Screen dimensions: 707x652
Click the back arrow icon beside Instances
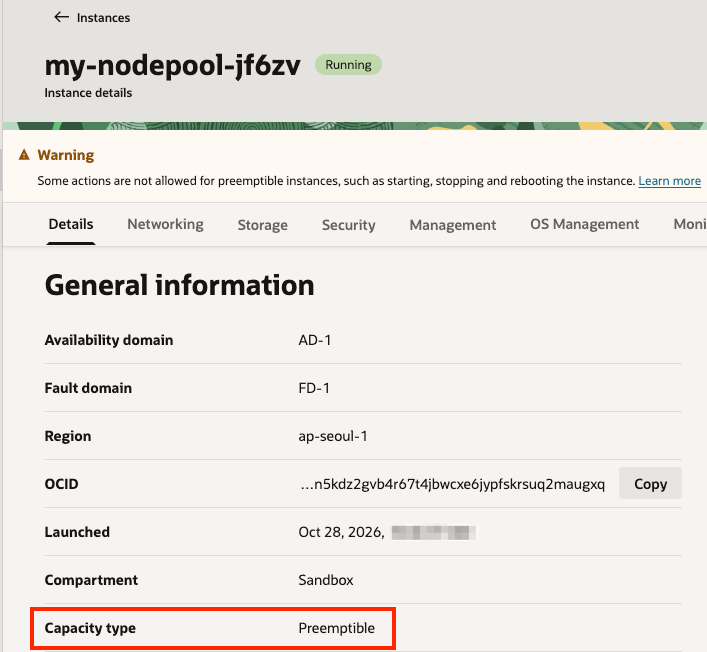pyautogui.click(x=61, y=17)
